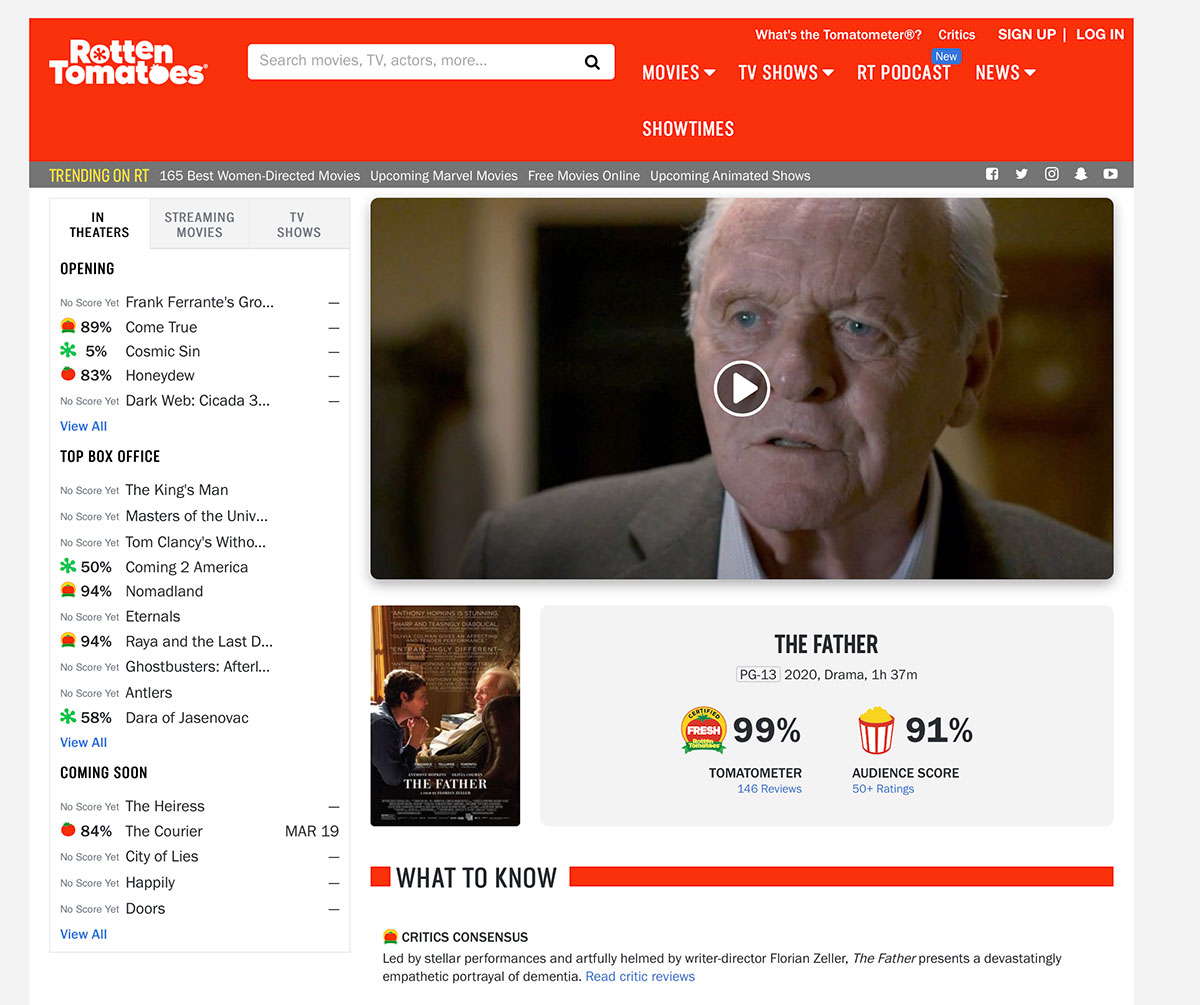Click the Sign Up link
Viewport: 1200px width, 1005px height.
(1027, 34)
